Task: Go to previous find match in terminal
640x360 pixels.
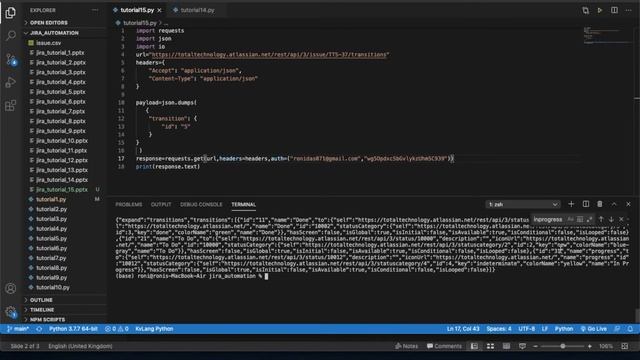Action: click(601, 220)
